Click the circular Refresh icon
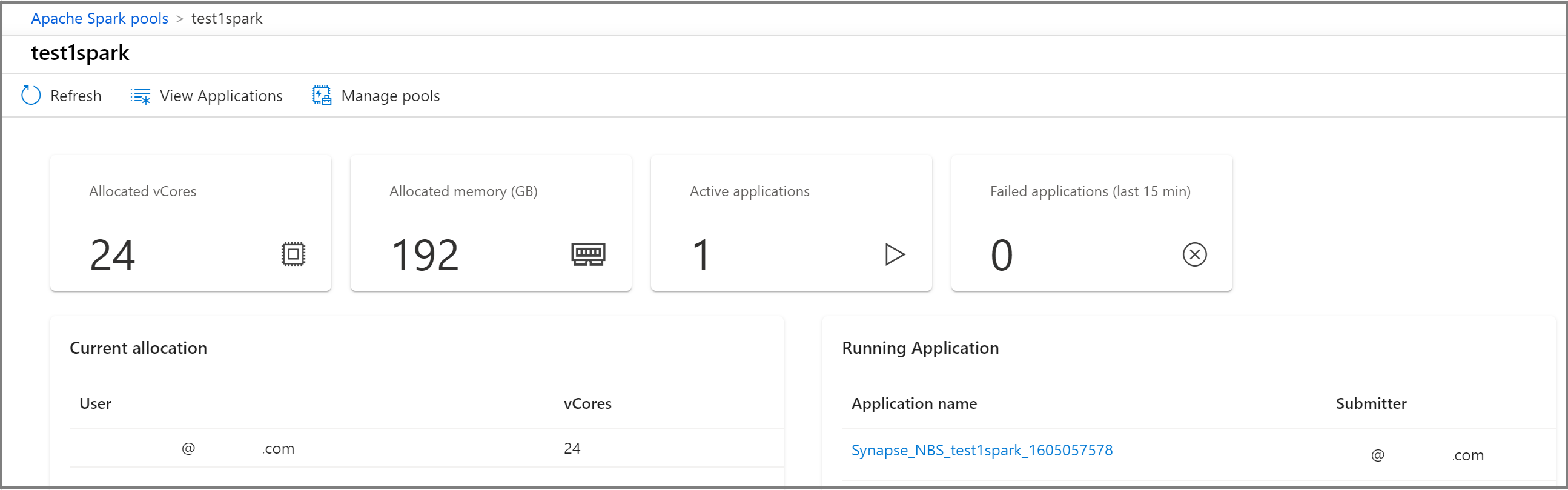 (x=30, y=96)
